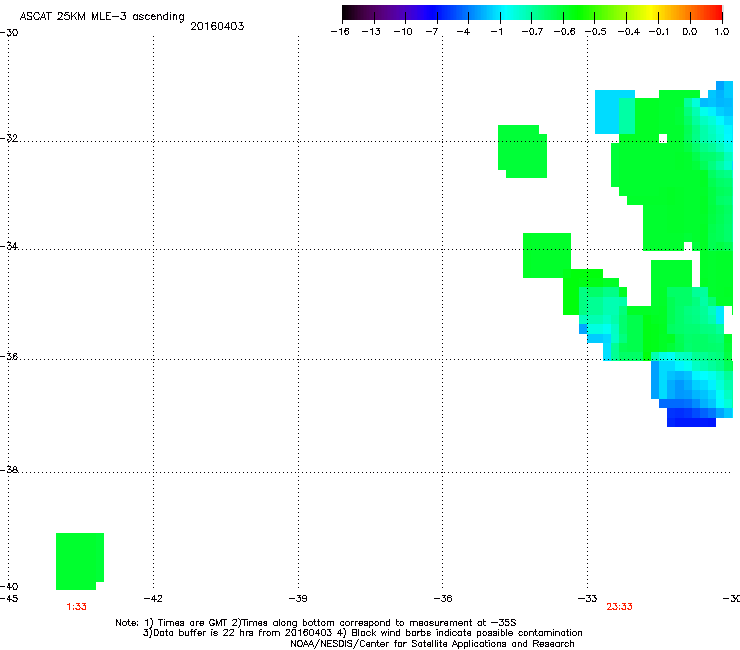Click the colorbar label -0.7
Screen dimensions: 740x650
coord(532,32)
